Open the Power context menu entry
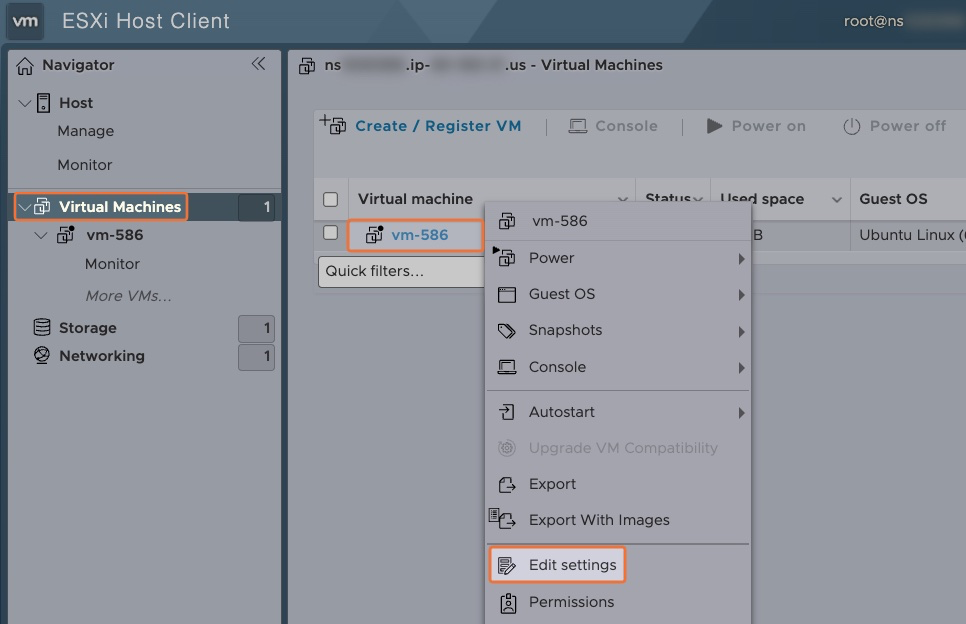This screenshot has width=966, height=624. [x=619, y=258]
